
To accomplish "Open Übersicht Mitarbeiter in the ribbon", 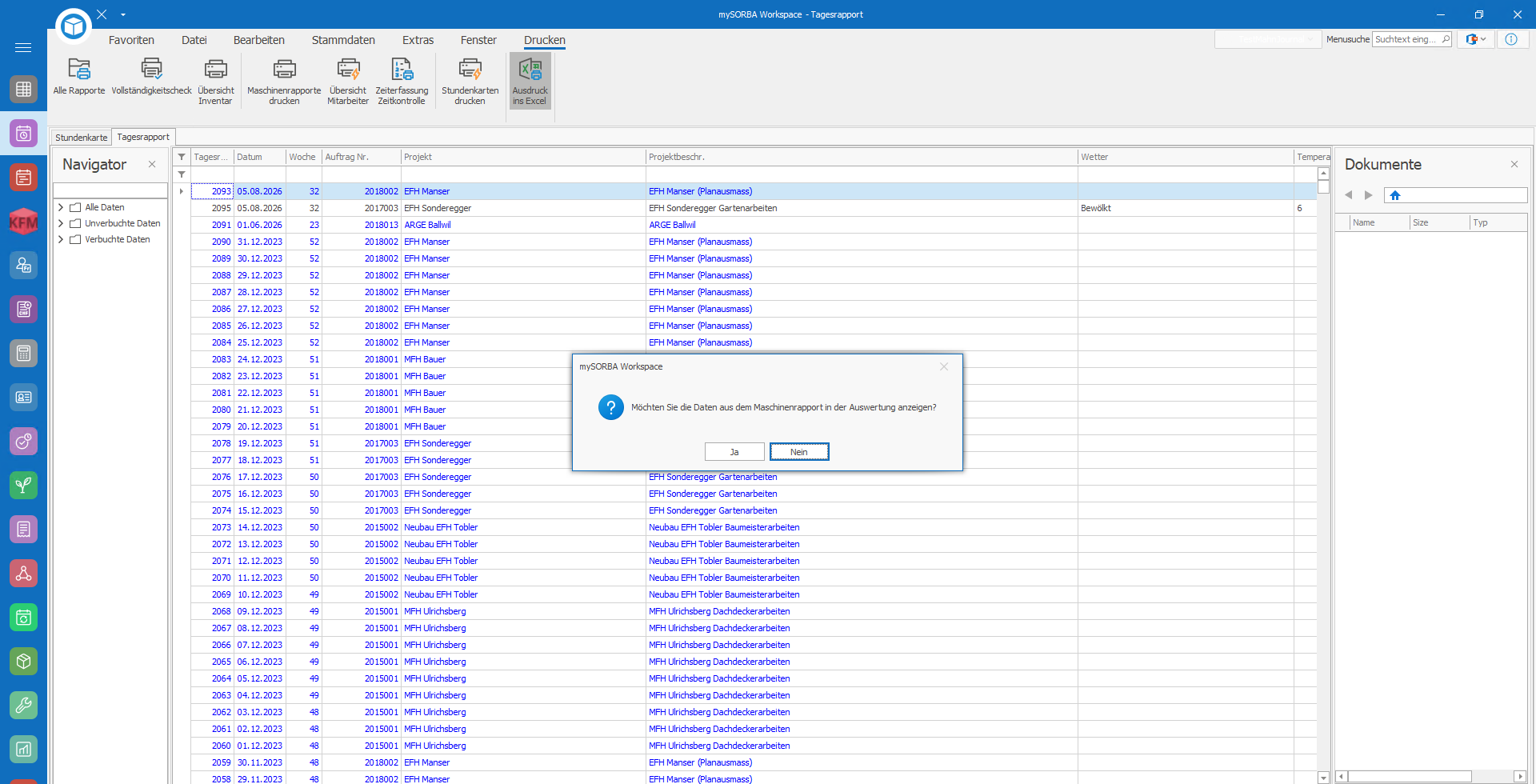I will click(348, 81).
